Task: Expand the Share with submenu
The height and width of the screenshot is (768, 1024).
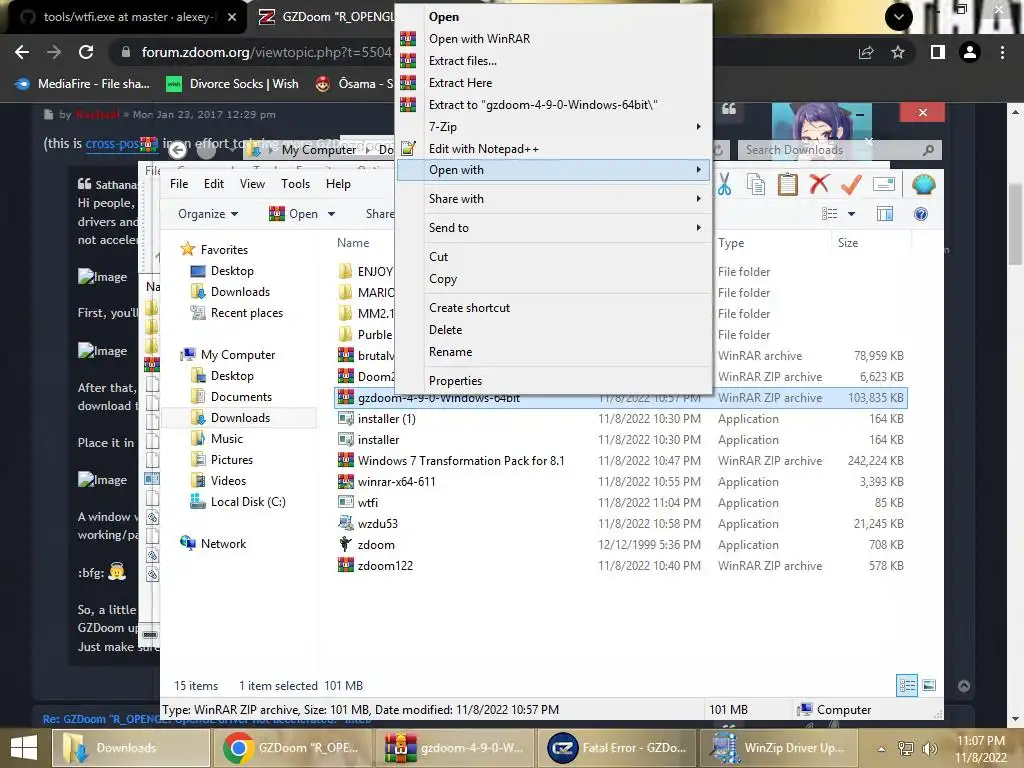Action: (x=552, y=199)
